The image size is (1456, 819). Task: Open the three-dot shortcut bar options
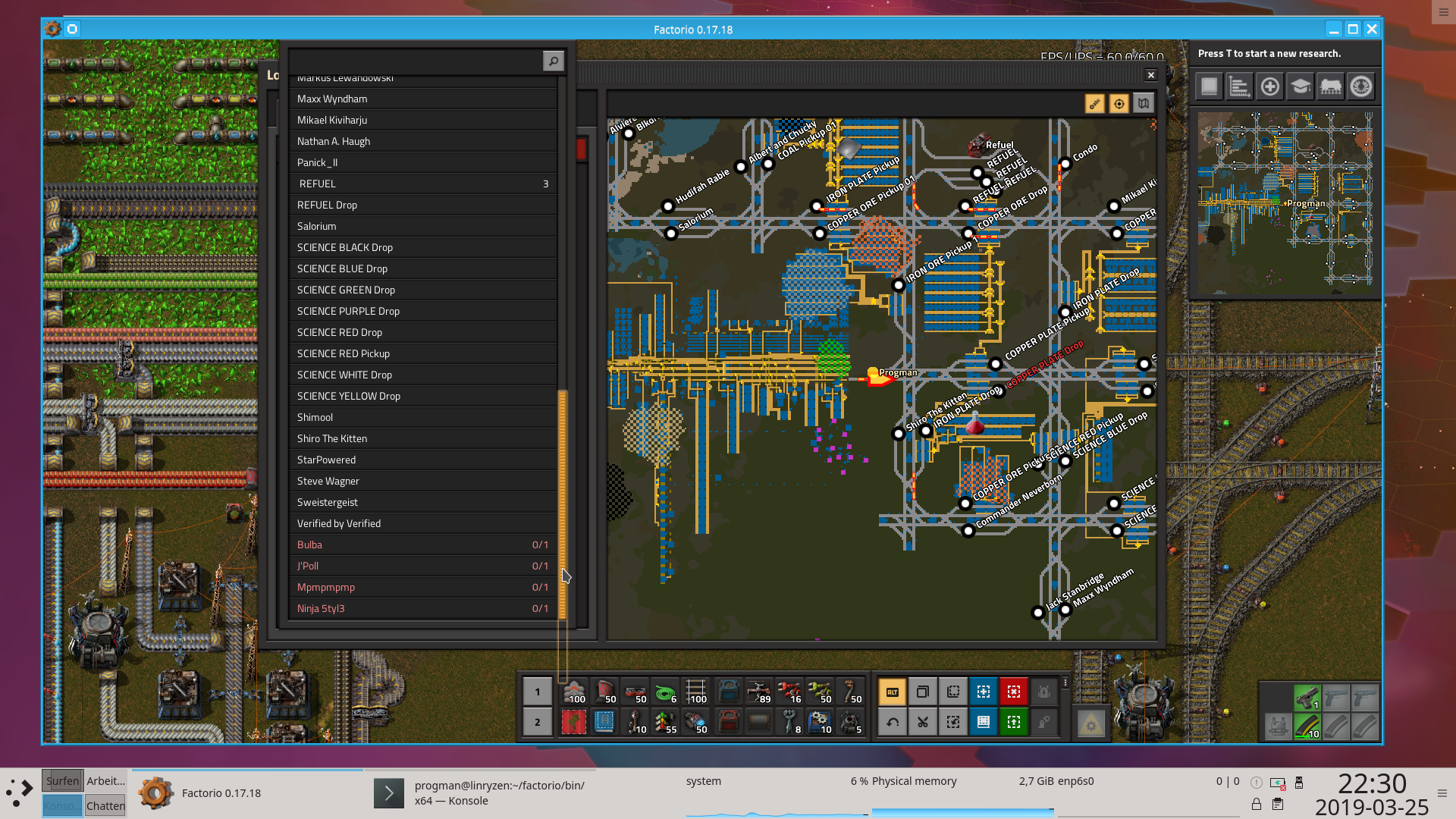(1065, 682)
